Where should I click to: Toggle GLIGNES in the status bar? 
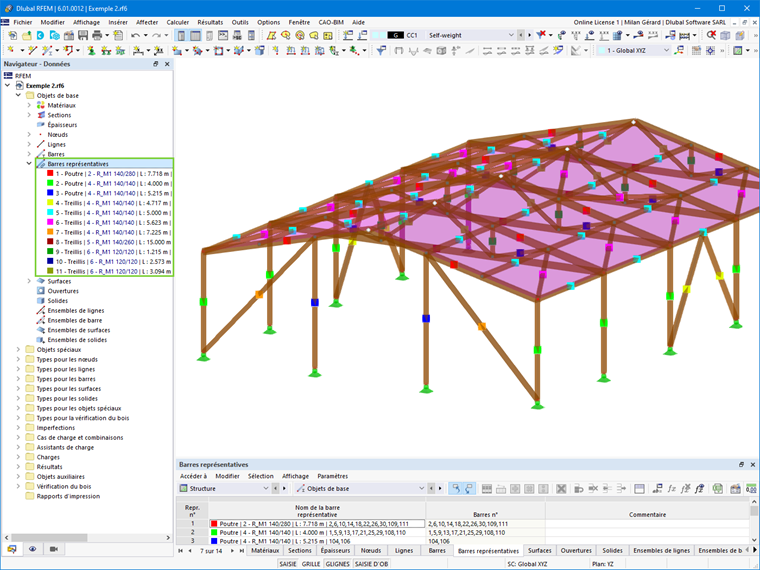point(337,564)
